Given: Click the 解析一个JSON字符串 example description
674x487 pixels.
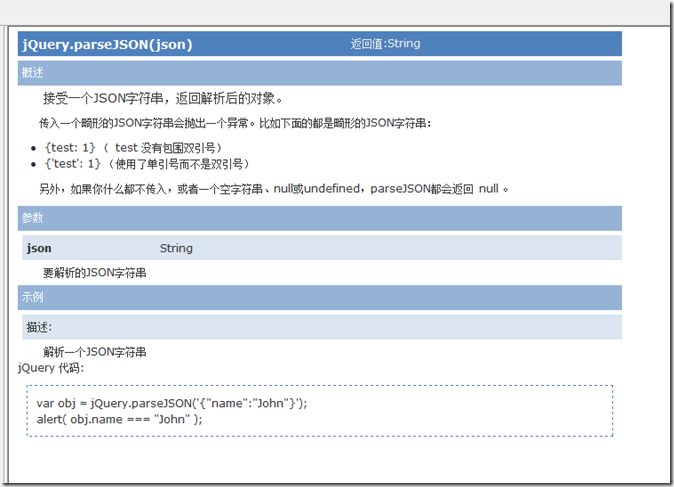Looking at the screenshot, I should coord(95,352).
